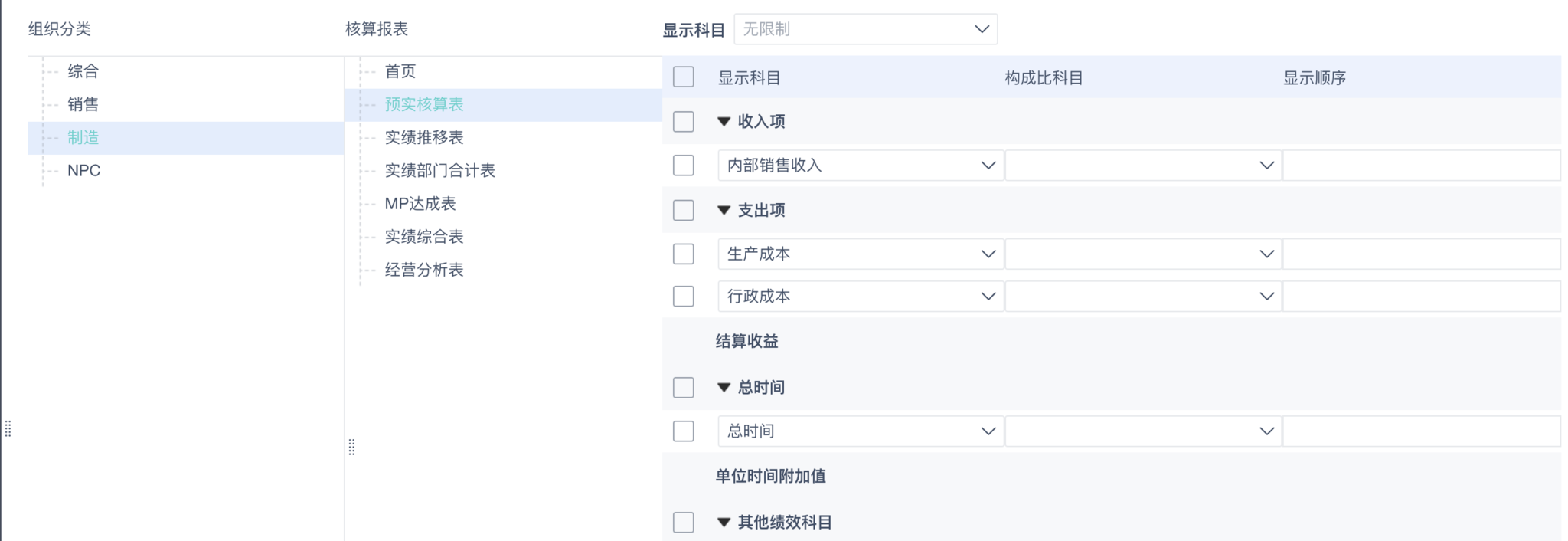Image resolution: width=1568 pixels, height=541 pixels.
Task: Open 构成比科目 dropdown in 行政成本 row
Action: pyautogui.click(x=1142, y=297)
